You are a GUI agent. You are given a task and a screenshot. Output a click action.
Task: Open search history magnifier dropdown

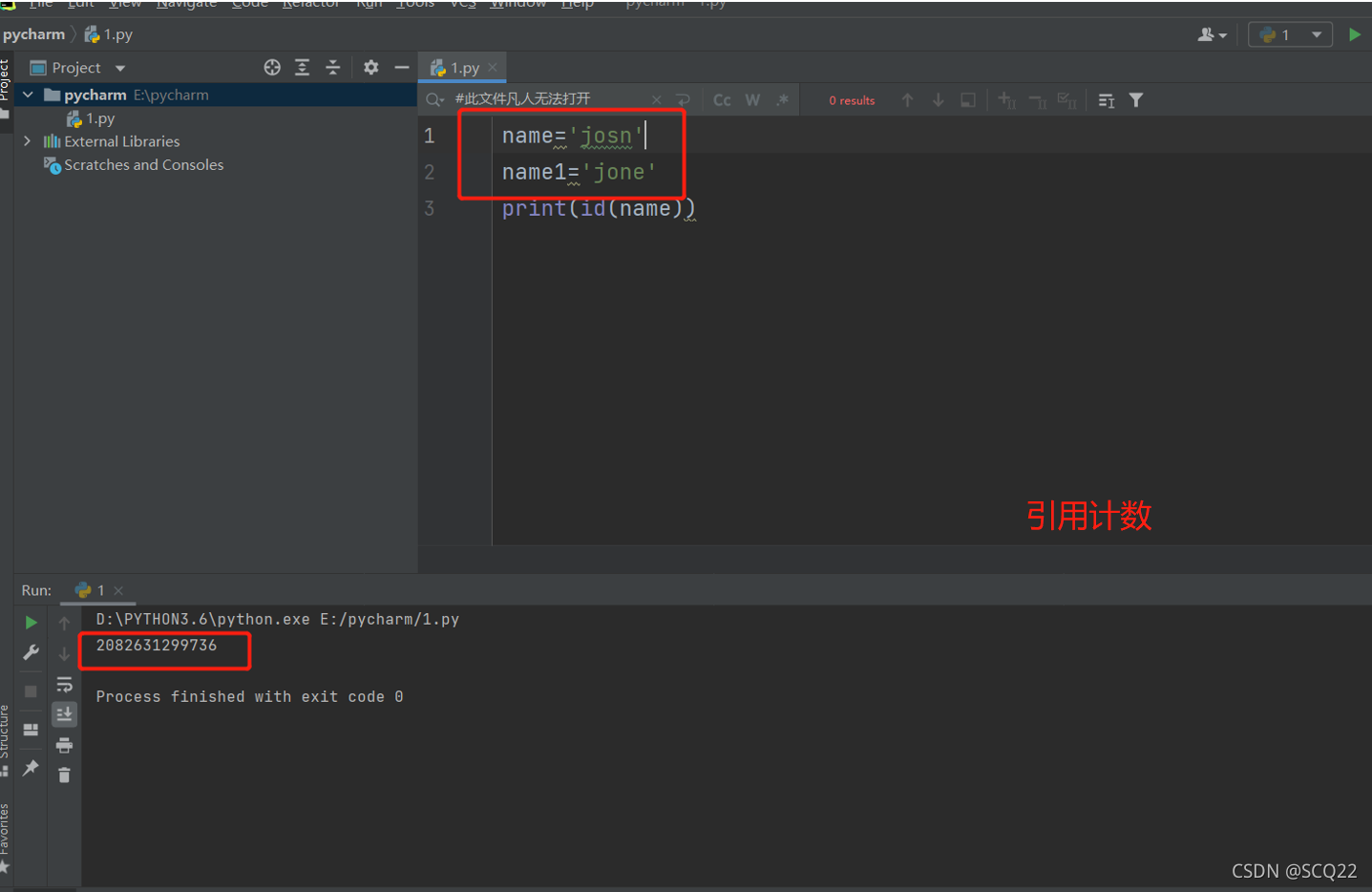[x=435, y=100]
